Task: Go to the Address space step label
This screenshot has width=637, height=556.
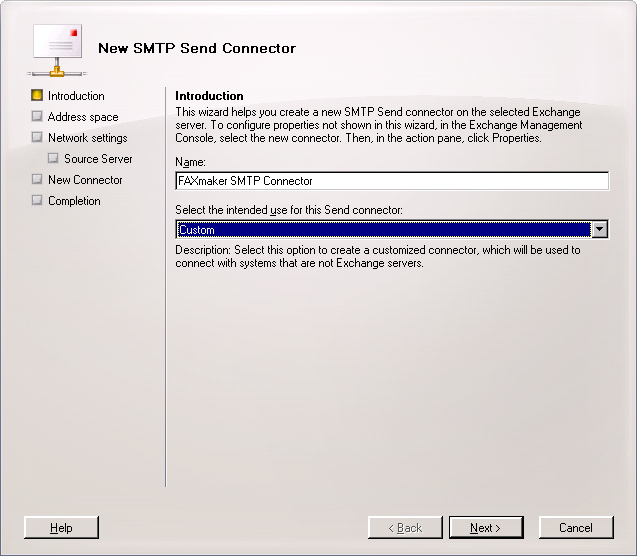Action: [83, 117]
